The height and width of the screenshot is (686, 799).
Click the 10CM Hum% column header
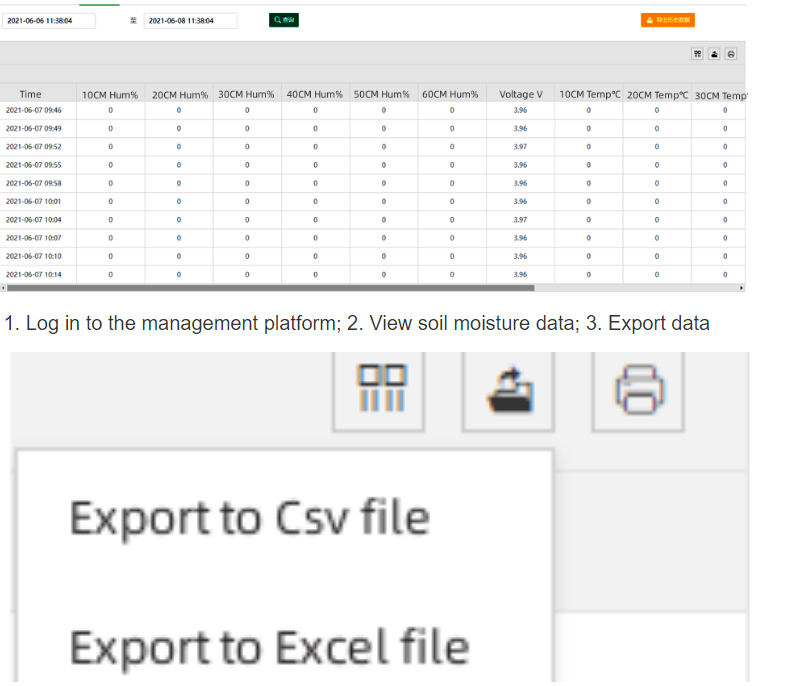point(110,94)
